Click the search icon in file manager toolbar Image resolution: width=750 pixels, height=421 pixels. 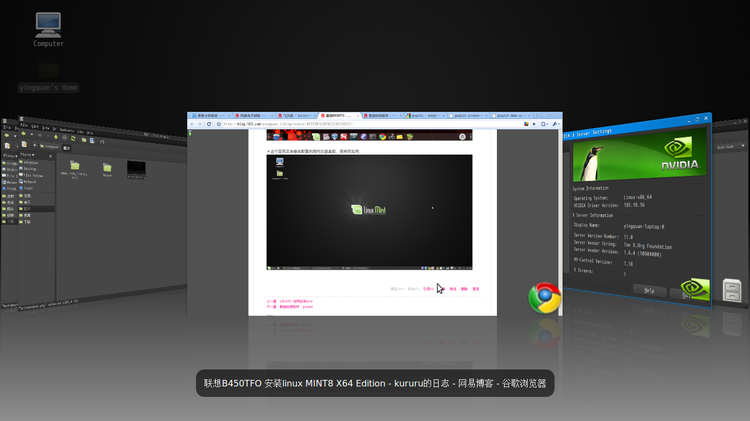coord(102,142)
